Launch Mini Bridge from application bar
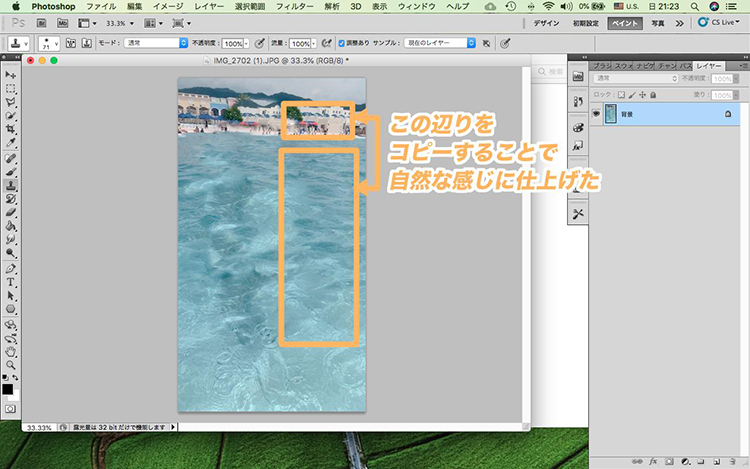 click(62, 23)
